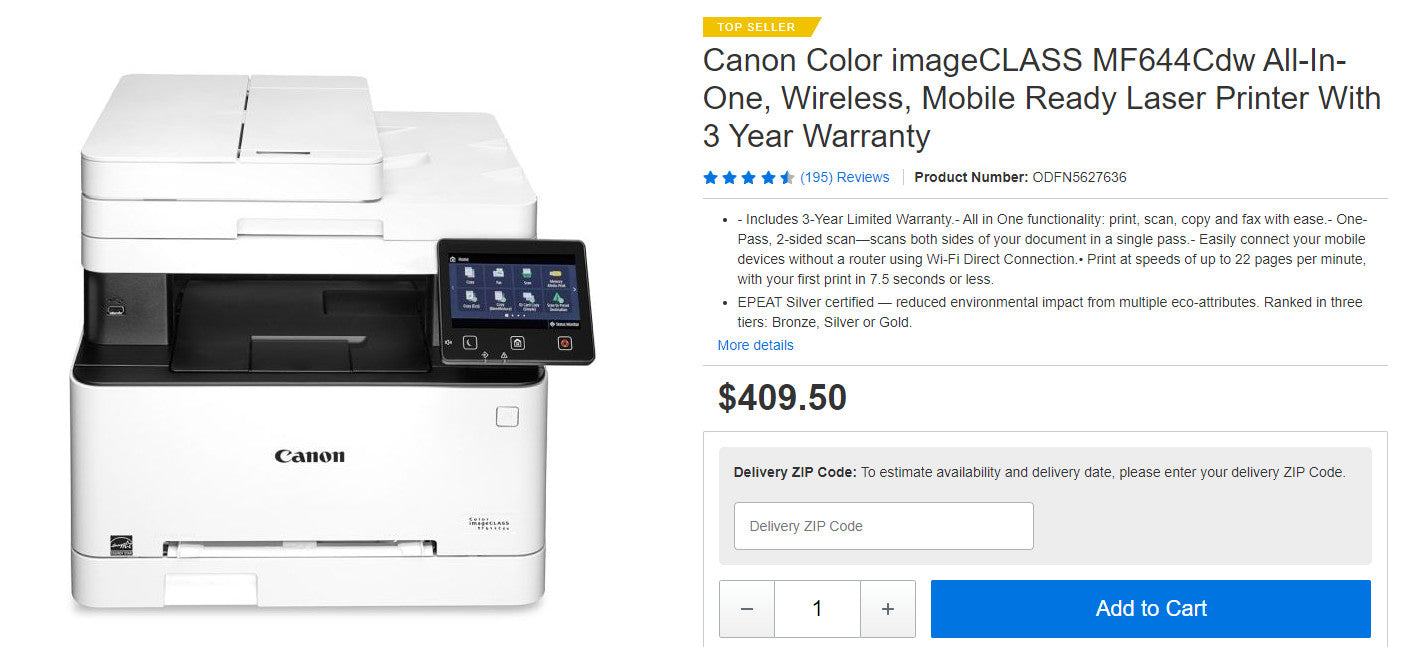Click the Energy Star badge on printer
The image size is (1421, 647).
[x=119, y=546]
